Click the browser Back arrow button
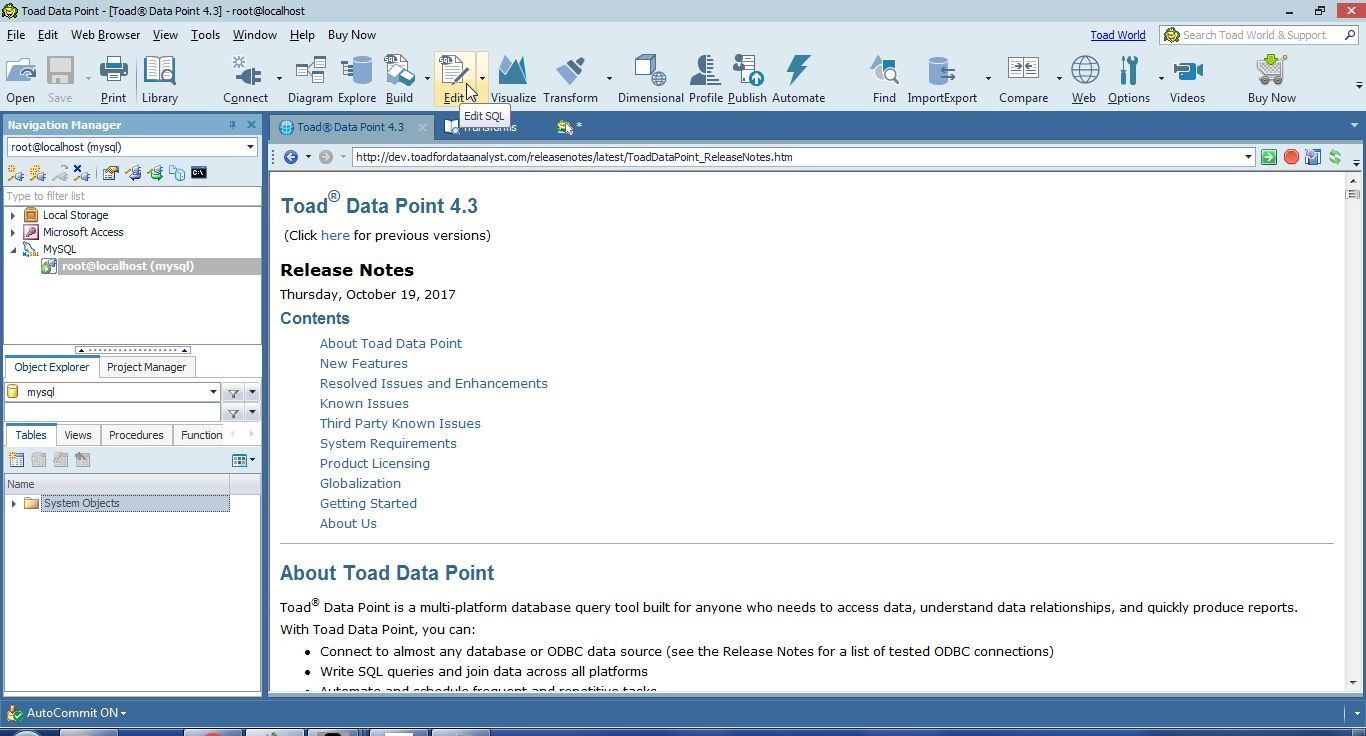1366x736 pixels. (291, 157)
